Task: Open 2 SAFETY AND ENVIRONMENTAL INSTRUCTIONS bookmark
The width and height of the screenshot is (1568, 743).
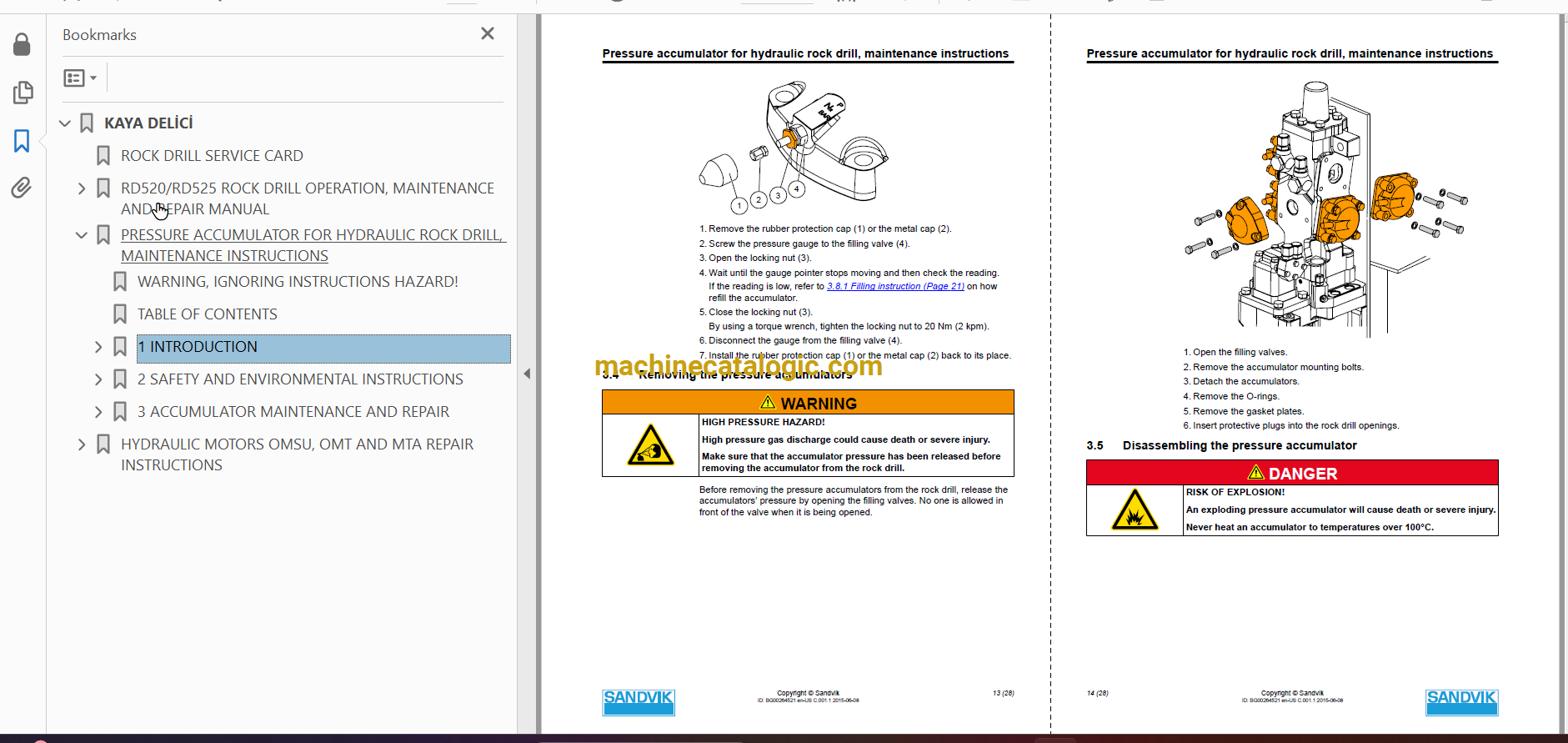Action: coord(300,379)
